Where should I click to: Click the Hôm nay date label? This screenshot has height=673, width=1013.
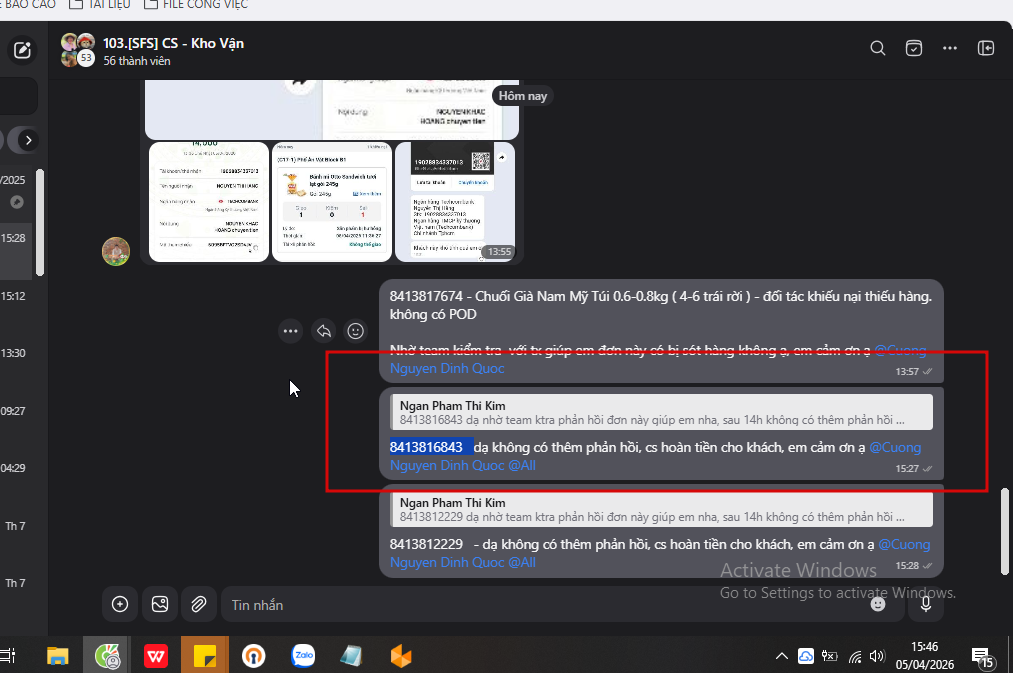click(x=523, y=96)
